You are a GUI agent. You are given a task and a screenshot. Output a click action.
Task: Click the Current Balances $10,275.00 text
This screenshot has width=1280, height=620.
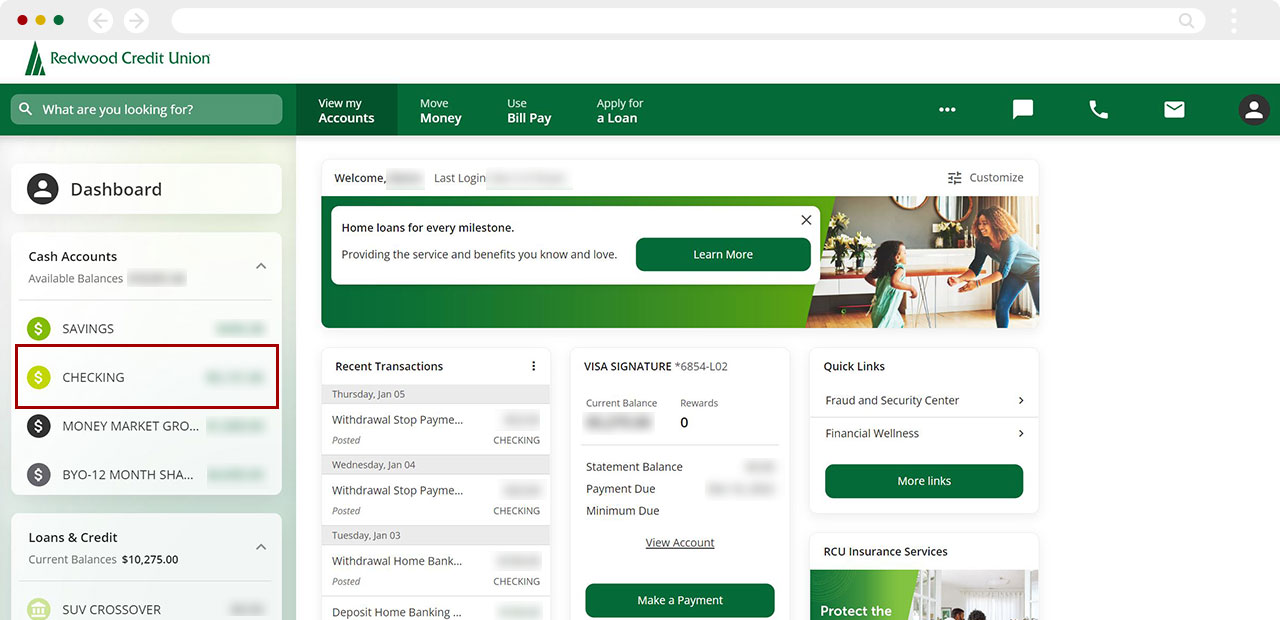(103, 560)
